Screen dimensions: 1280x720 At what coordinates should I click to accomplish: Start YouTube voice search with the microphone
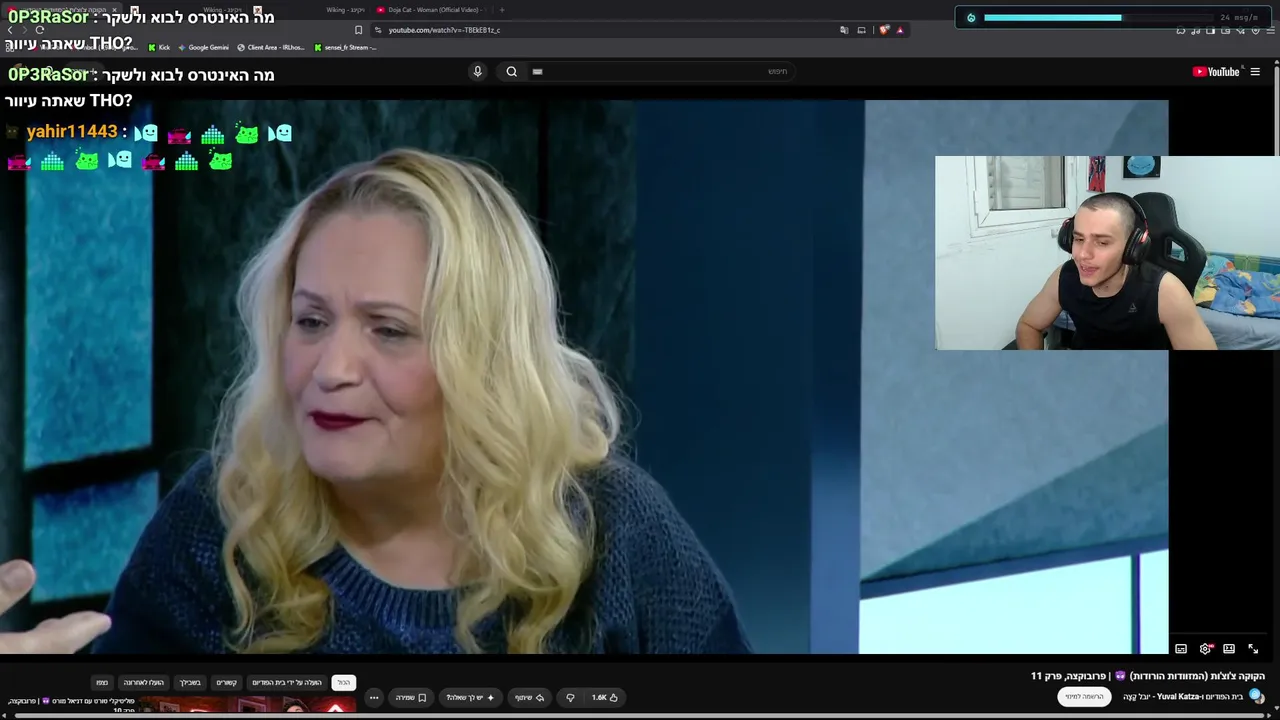pos(477,71)
